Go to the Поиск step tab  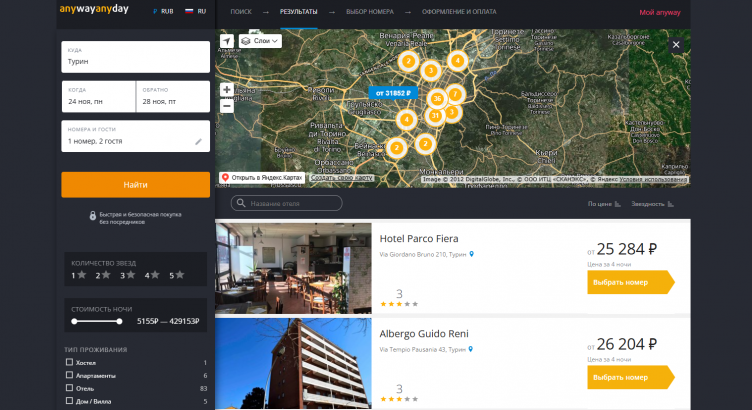click(240, 12)
